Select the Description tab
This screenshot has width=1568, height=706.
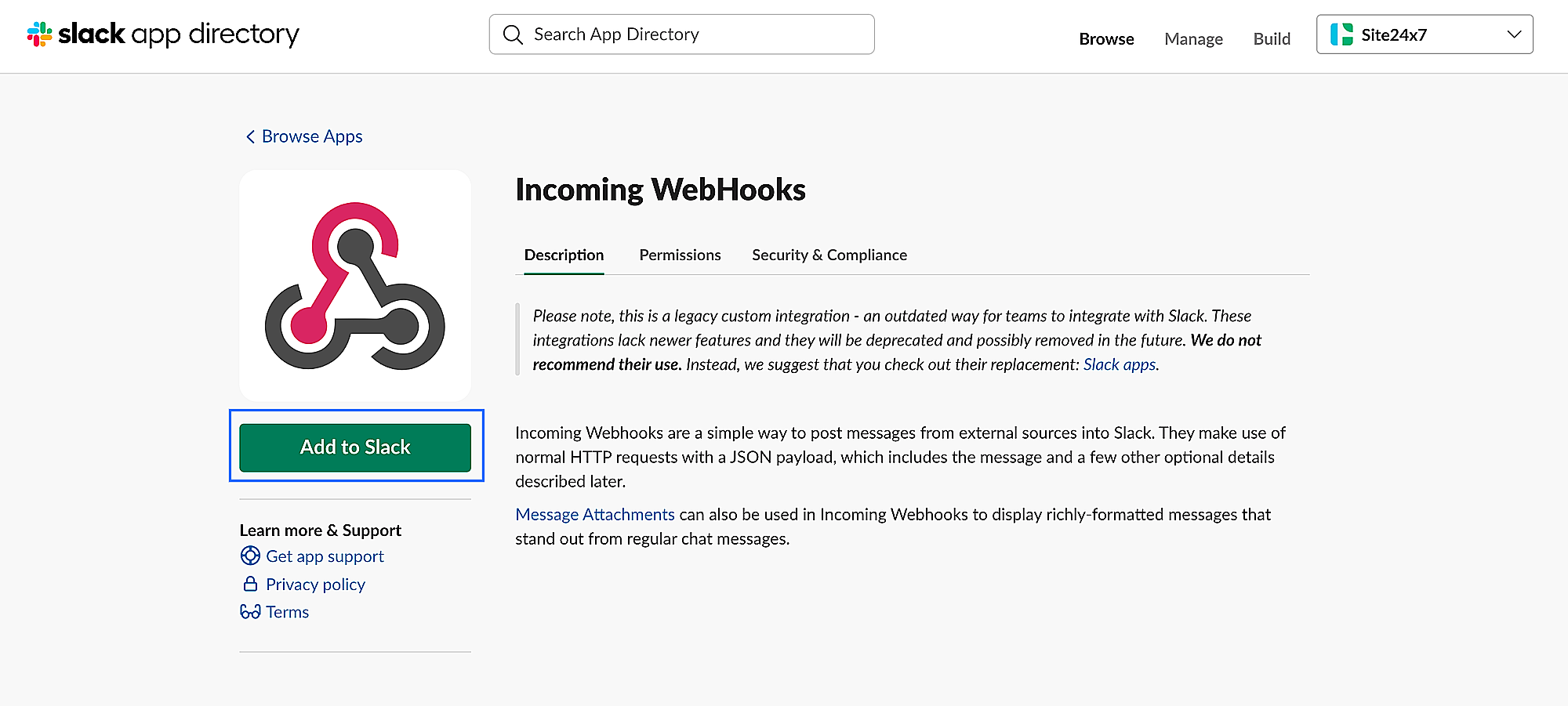tap(564, 255)
